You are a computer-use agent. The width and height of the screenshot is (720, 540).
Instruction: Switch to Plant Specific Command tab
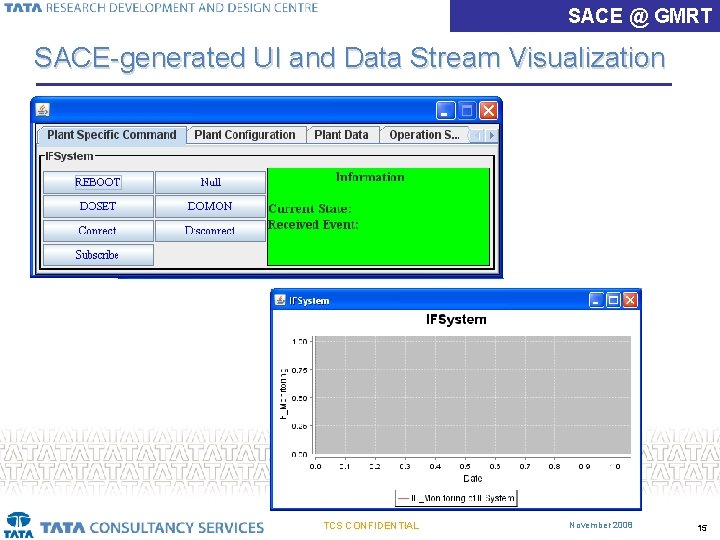pos(112,135)
